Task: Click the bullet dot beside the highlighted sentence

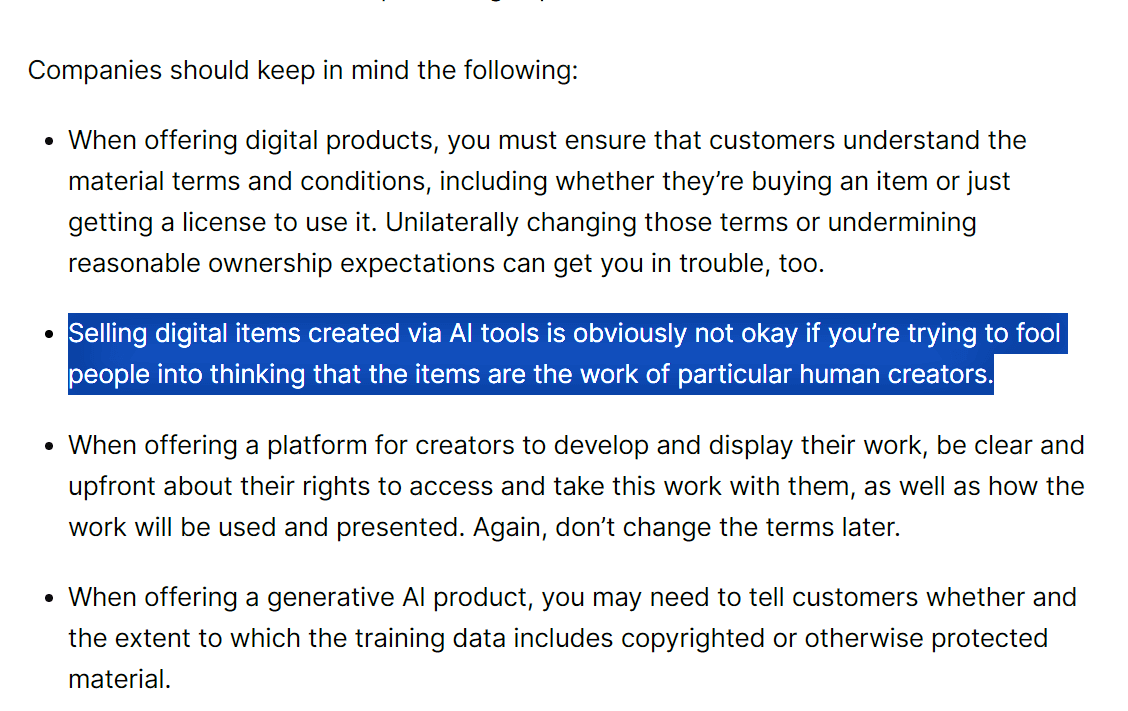Action: (x=49, y=335)
